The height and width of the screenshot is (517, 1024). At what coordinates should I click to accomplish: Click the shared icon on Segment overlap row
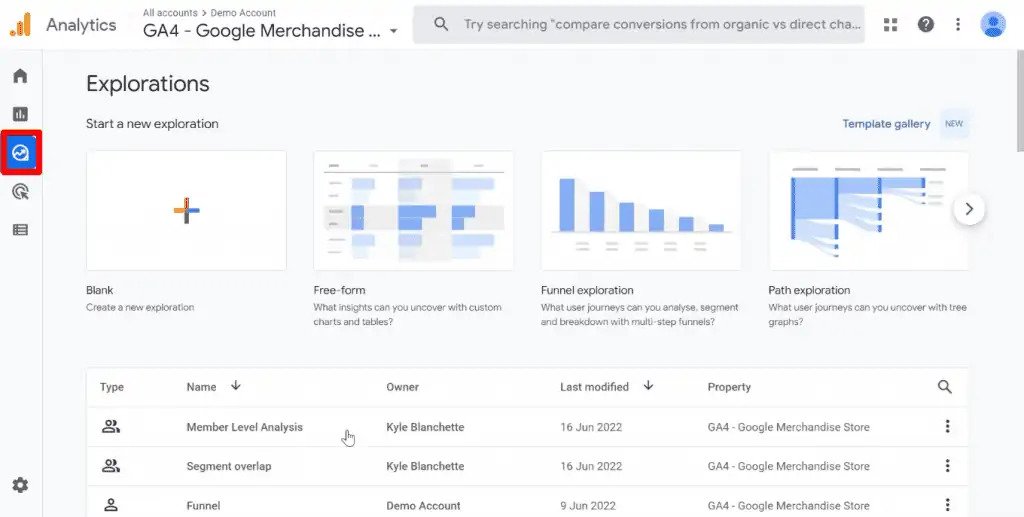point(111,466)
